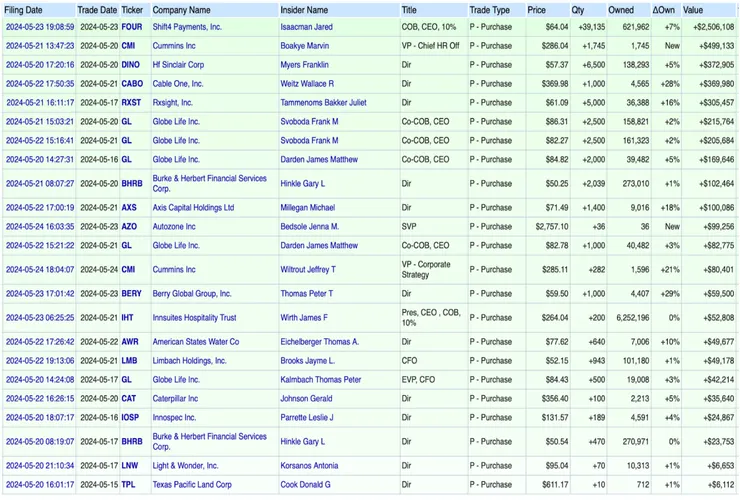View insider Korsanos Antonia's profile
740x500 pixels.
point(309,466)
